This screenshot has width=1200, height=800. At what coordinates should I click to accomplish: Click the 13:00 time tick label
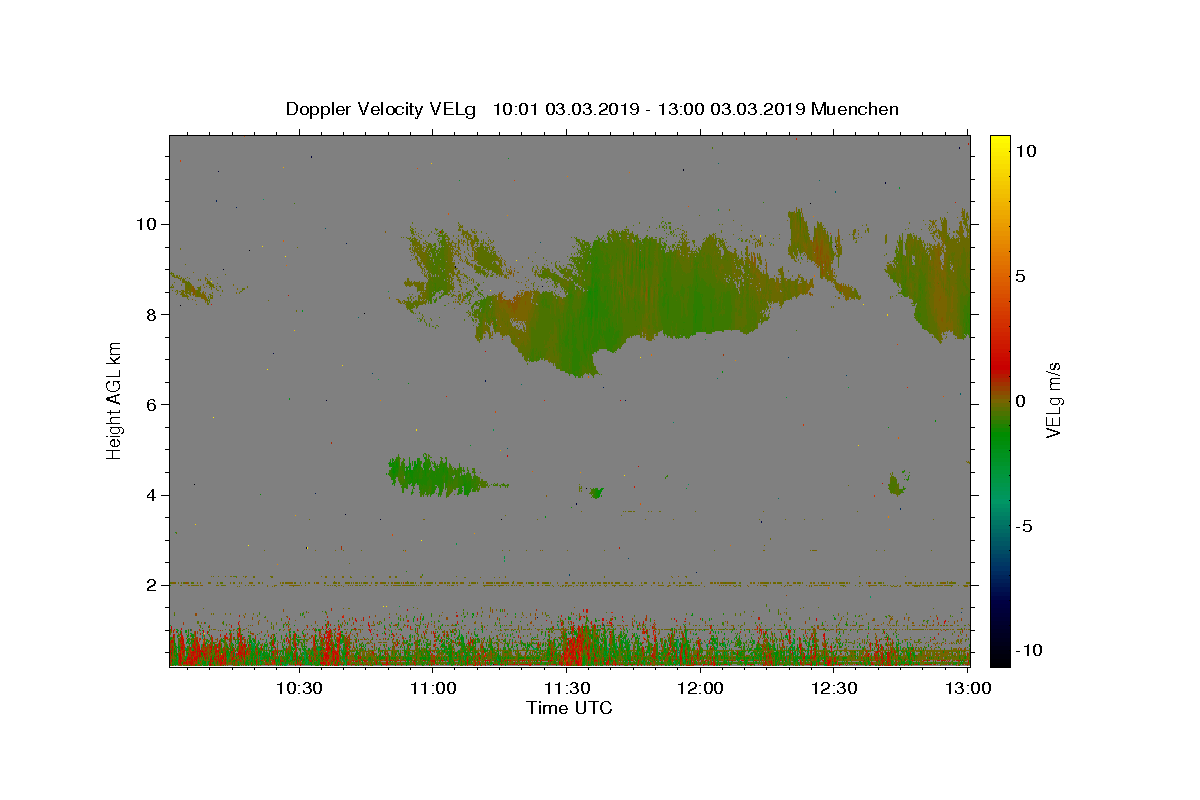968,688
